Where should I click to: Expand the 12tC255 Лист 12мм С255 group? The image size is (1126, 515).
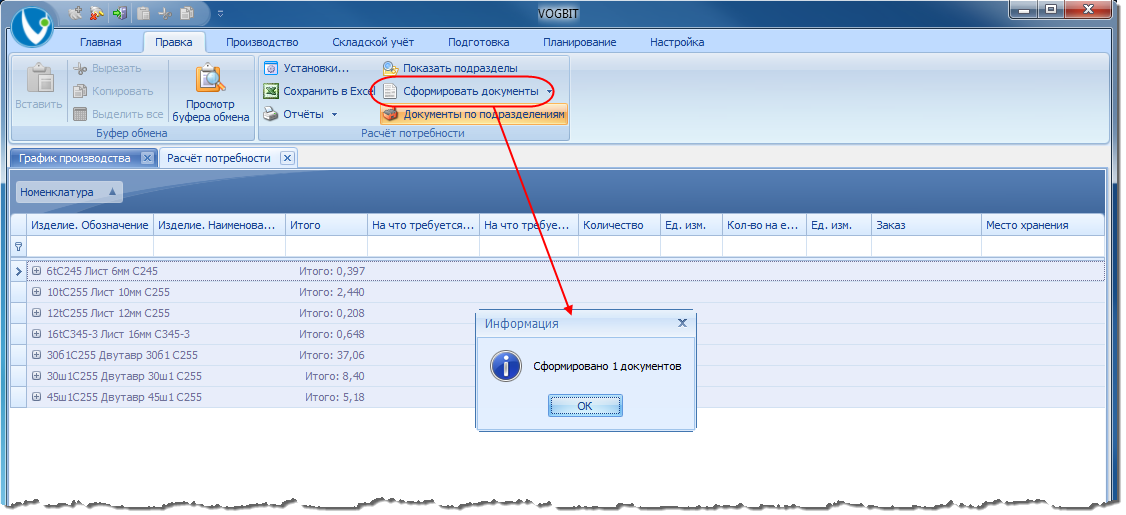pyautogui.click(x=37, y=313)
